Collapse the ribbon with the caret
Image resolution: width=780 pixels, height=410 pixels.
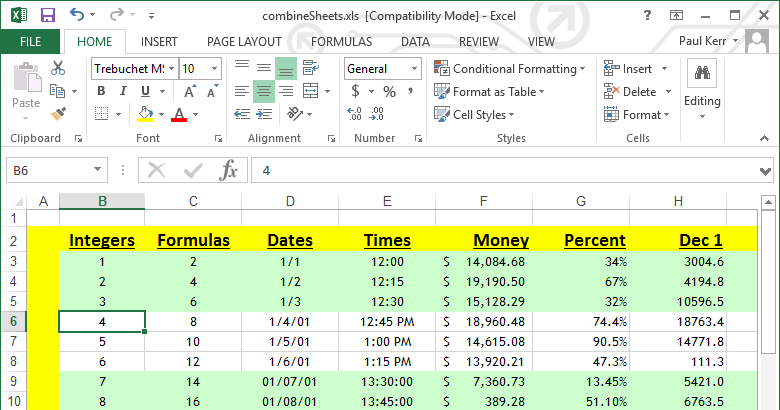(x=765, y=138)
